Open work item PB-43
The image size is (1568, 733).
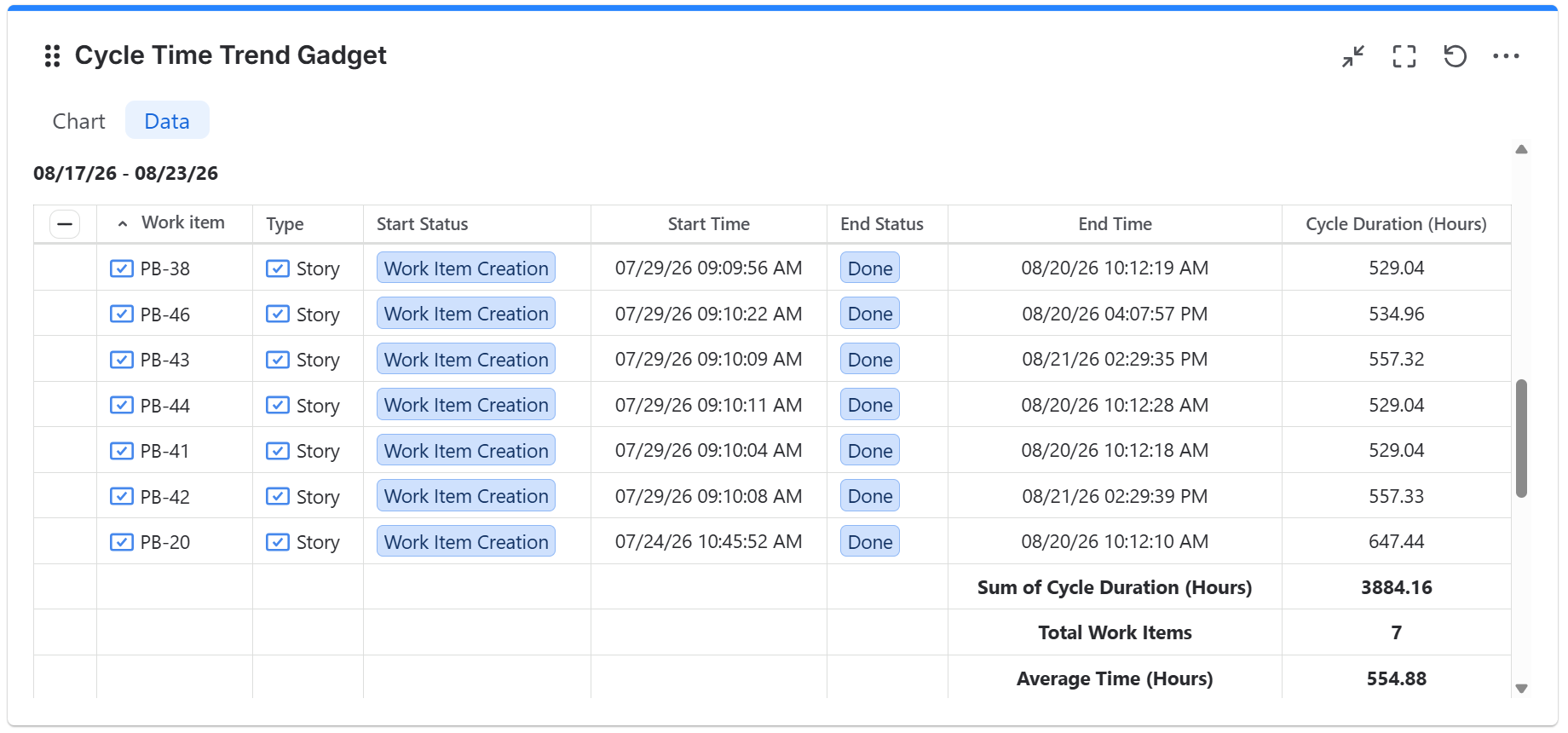[x=164, y=360]
